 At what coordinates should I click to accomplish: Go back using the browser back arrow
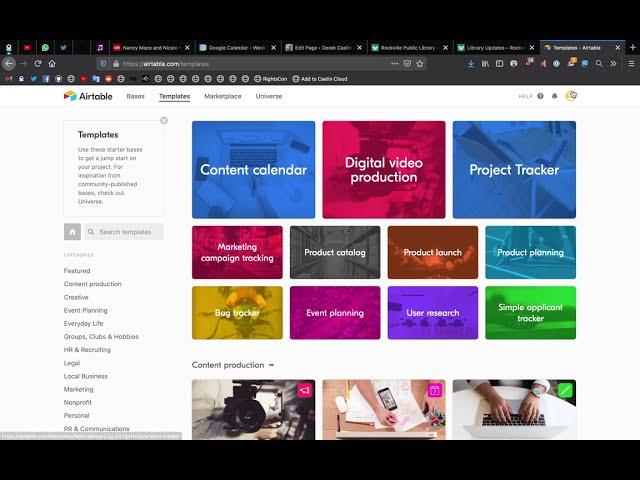point(9,63)
